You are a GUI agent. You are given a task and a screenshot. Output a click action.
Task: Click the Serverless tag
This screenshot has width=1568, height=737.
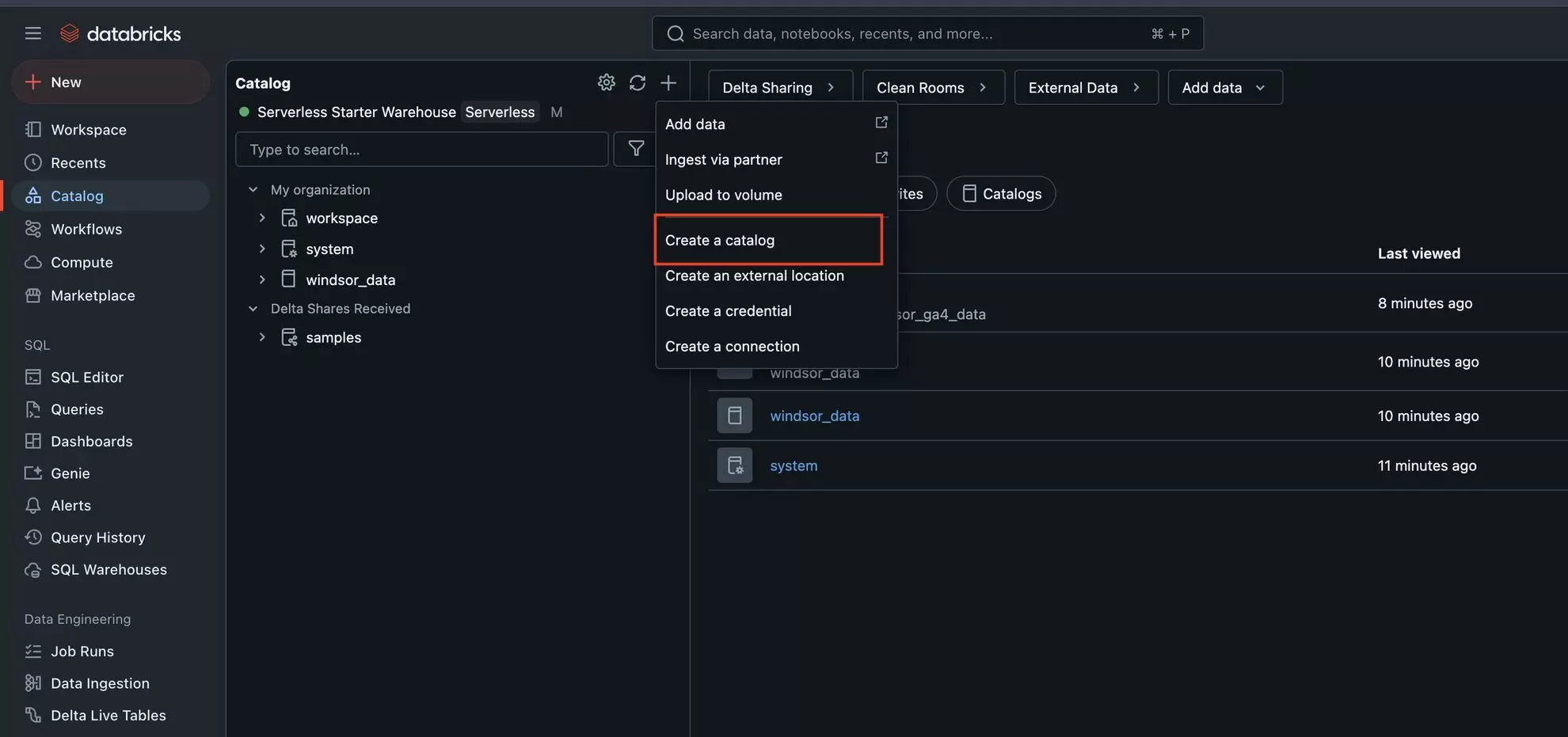tap(500, 112)
